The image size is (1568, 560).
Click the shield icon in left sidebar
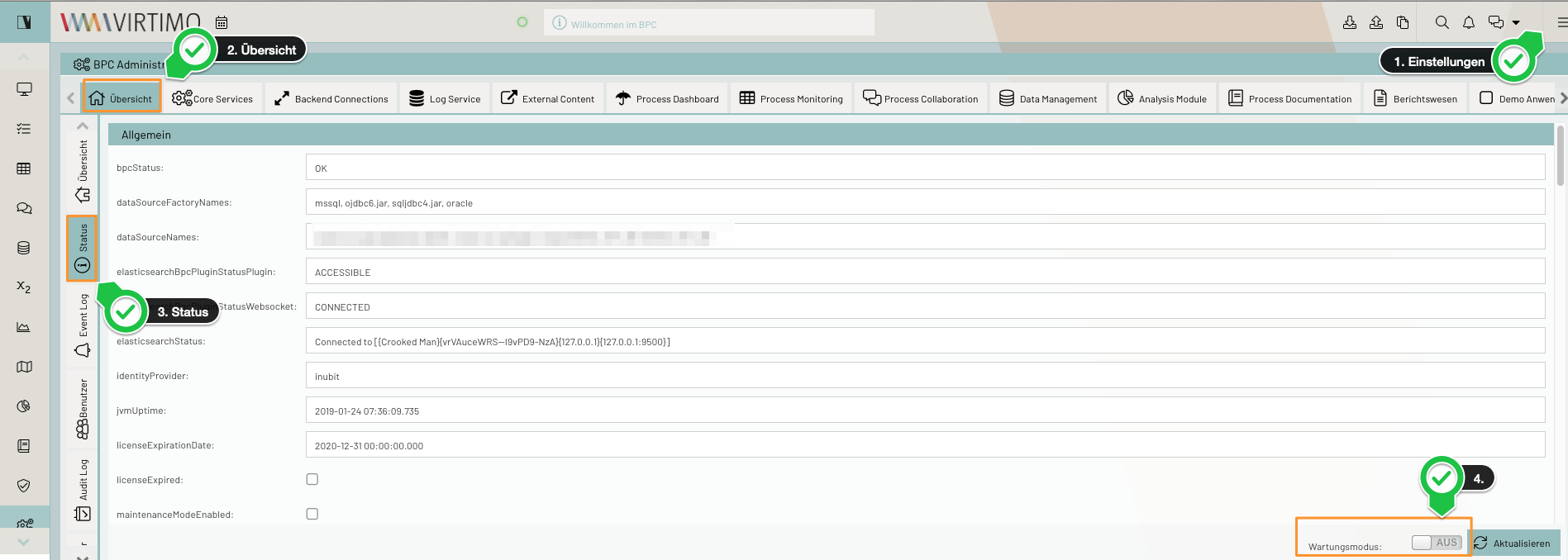(24, 486)
